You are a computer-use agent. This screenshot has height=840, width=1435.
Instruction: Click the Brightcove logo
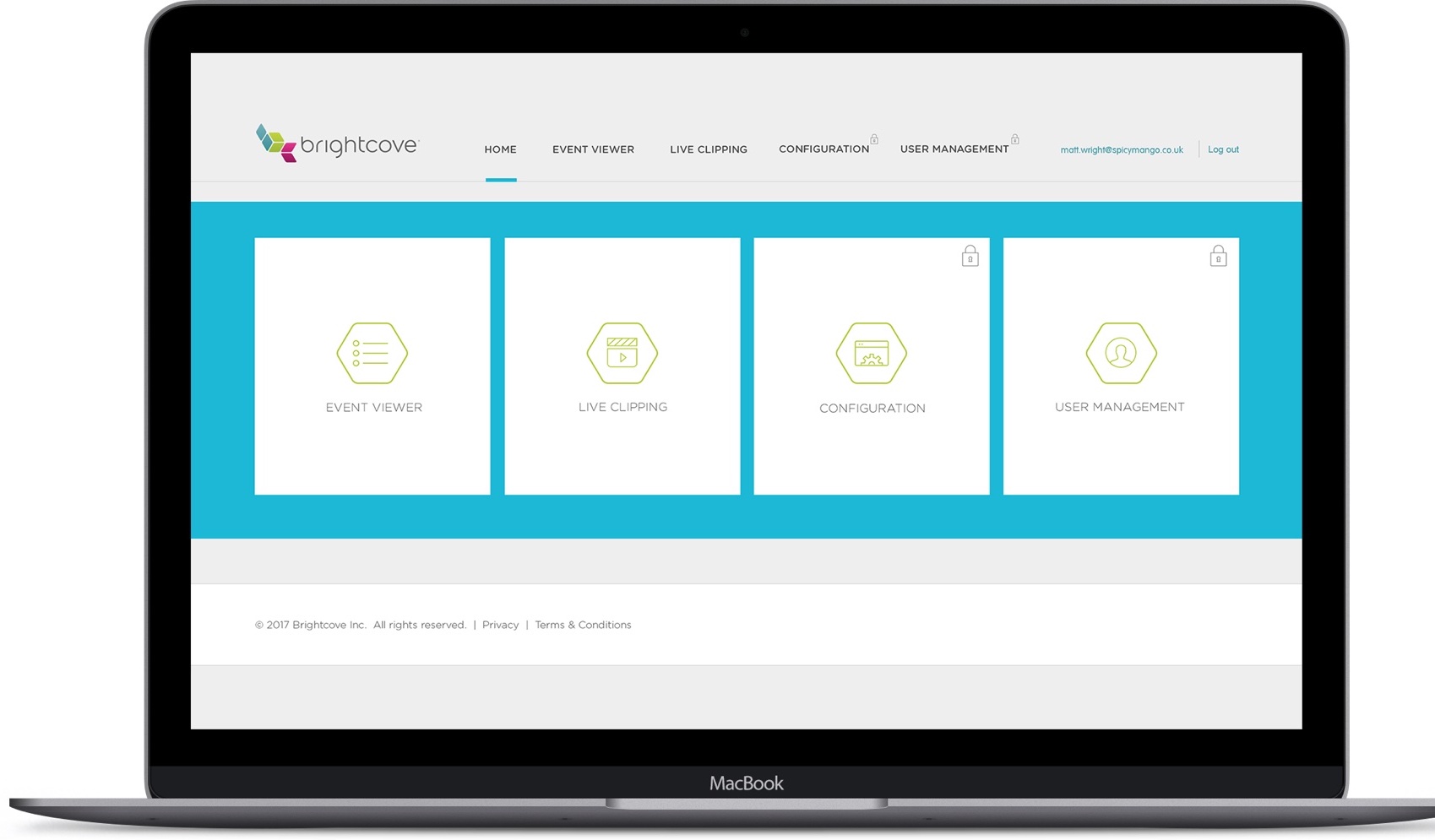(x=336, y=144)
